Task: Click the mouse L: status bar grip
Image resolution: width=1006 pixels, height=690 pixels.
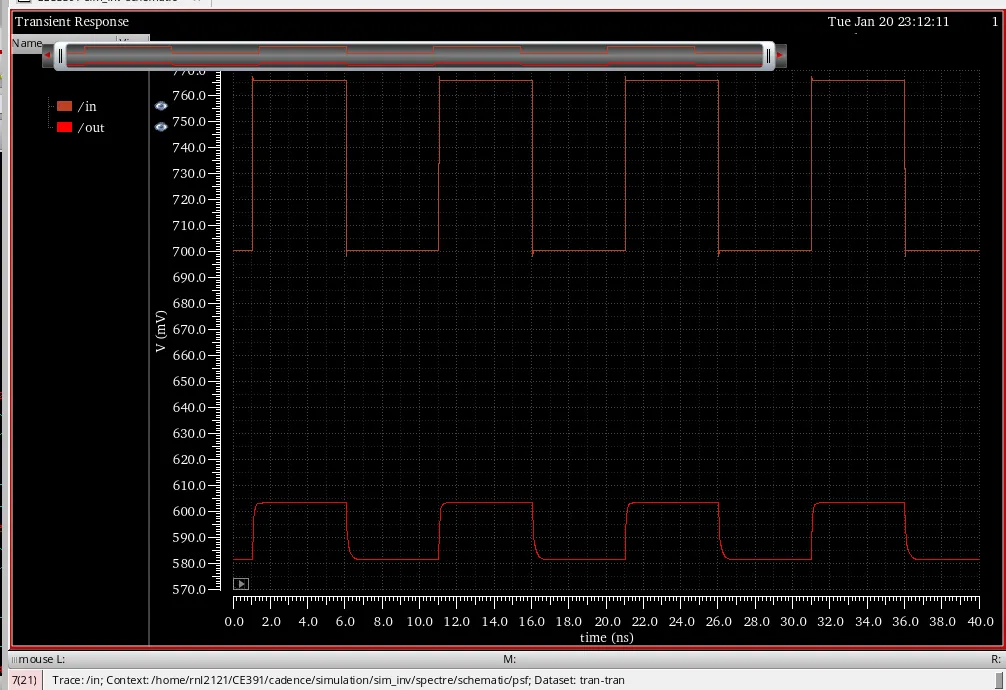Action: click(12, 660)
